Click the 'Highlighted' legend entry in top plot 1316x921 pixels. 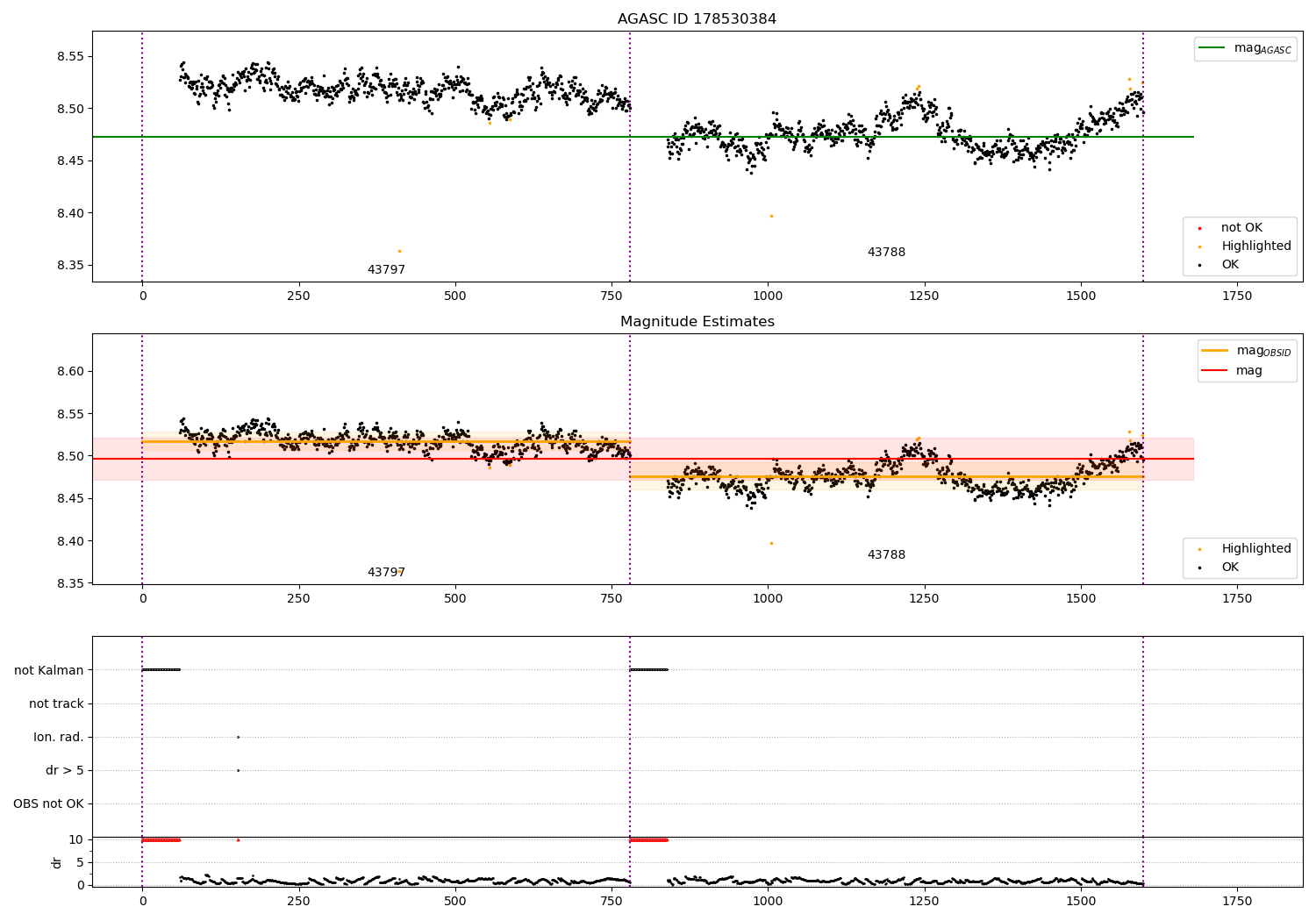[1246, 246]
